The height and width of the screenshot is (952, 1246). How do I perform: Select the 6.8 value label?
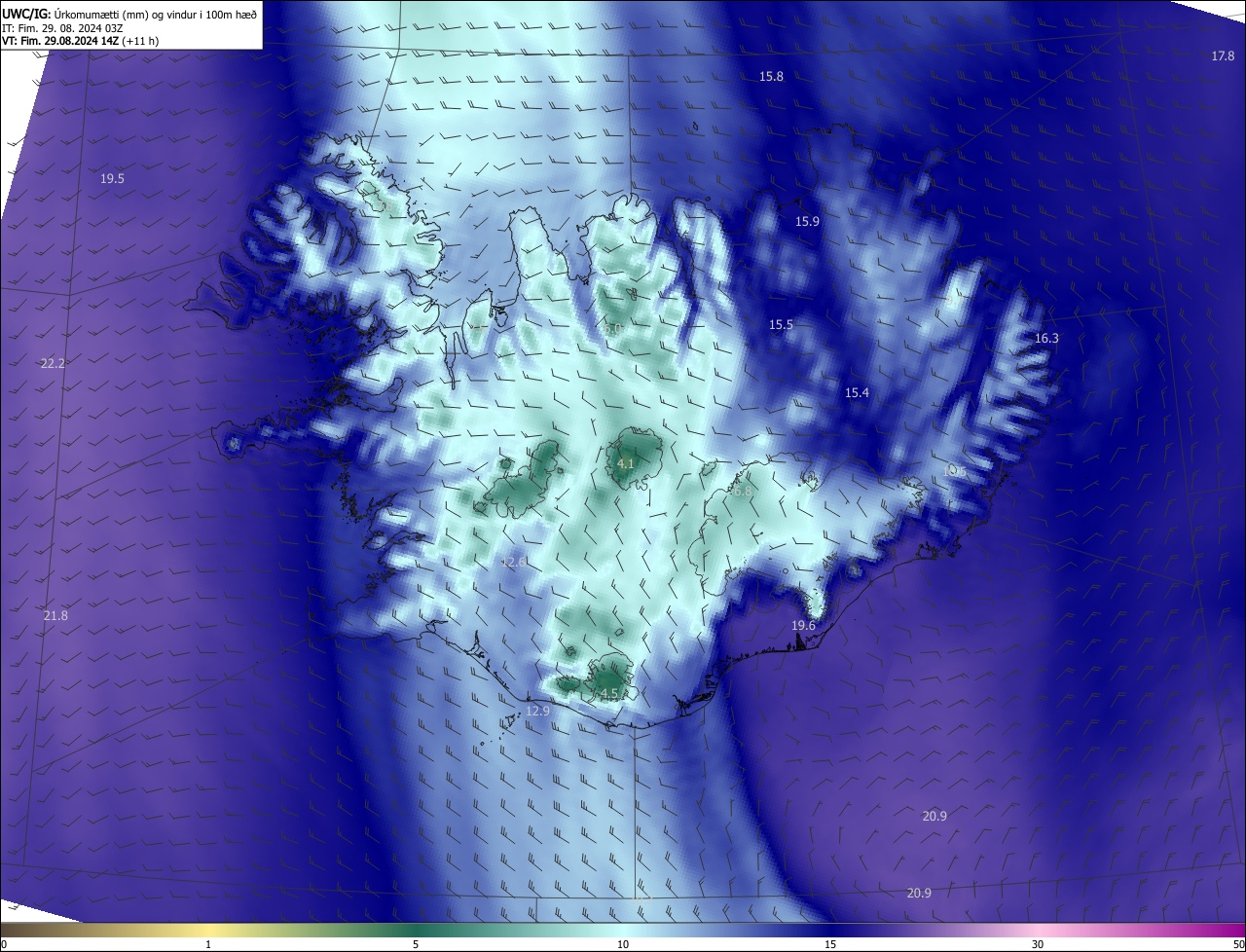(742, 492)
